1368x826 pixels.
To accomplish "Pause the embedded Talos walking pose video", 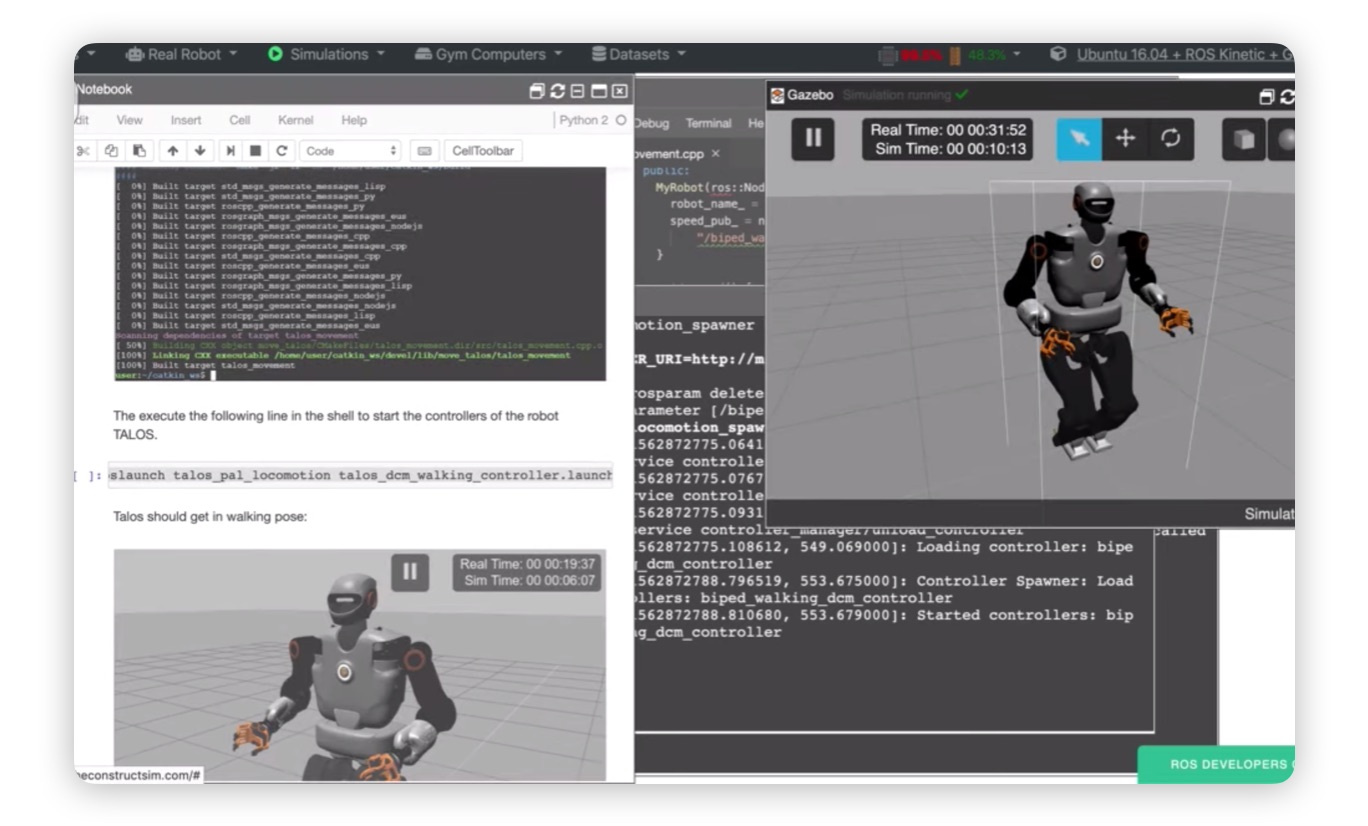I will coord(410,572).
